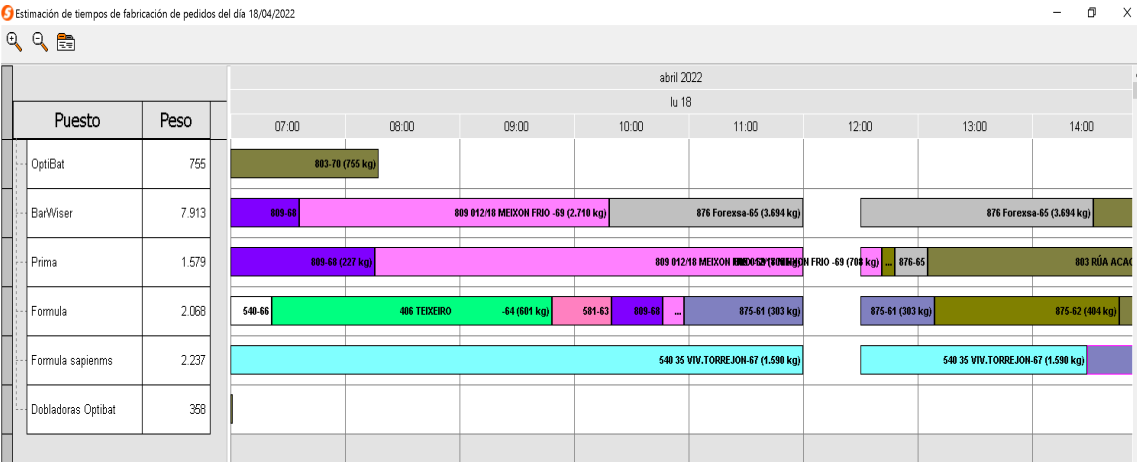
Task: Select the Formula sapienms row
Action: coord(71,360)
